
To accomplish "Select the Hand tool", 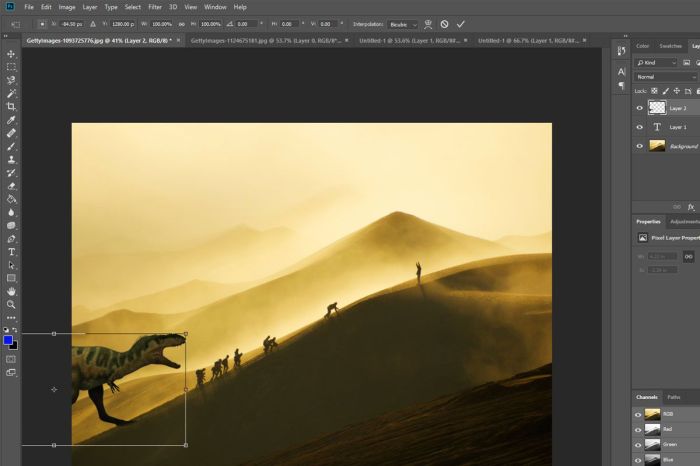I will click(11, 291).
